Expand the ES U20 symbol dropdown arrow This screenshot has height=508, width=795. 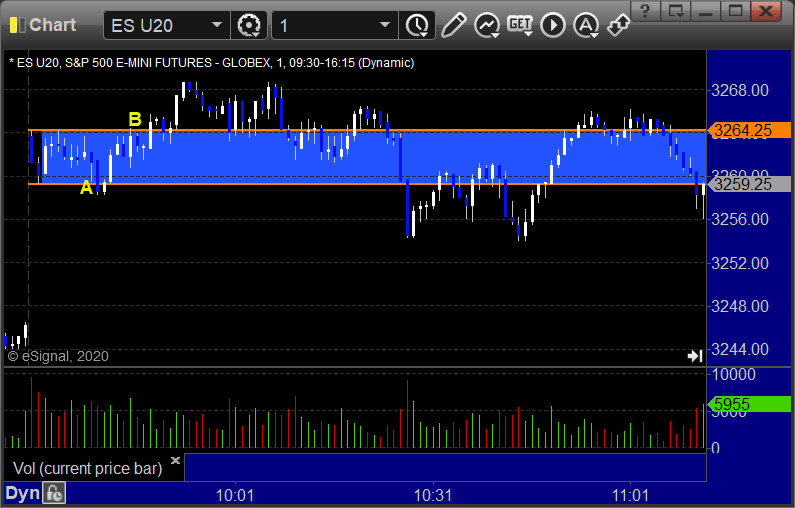(x=217, y=25)
